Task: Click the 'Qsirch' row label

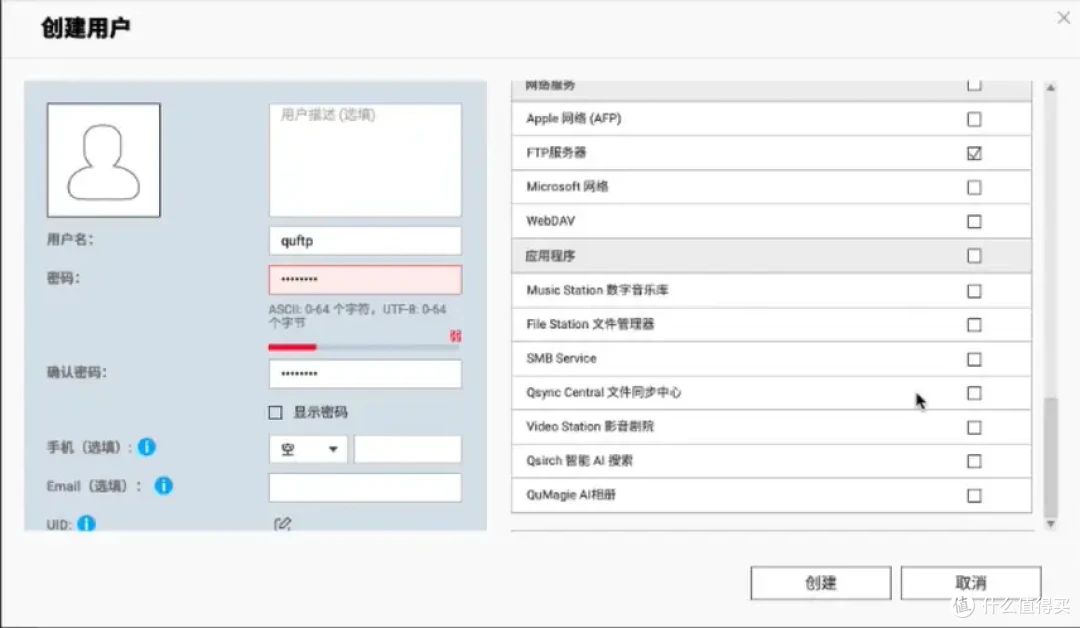Action: [579, 461]
